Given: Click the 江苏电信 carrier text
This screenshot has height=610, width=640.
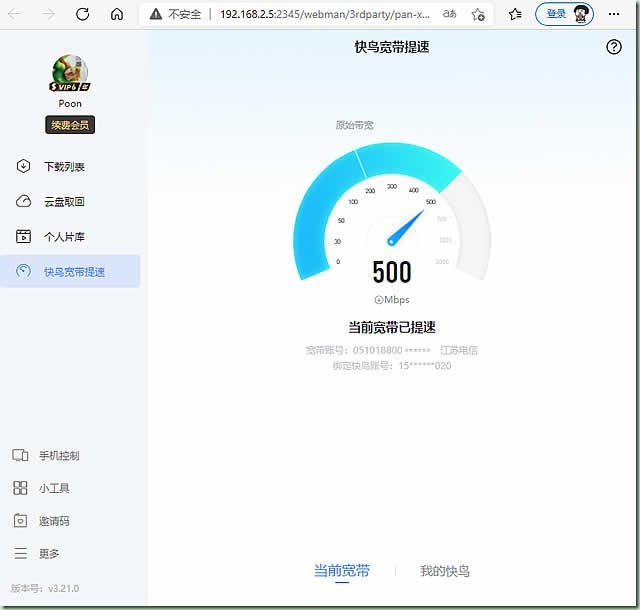Looking at the screenshot, I should (459, 350).
